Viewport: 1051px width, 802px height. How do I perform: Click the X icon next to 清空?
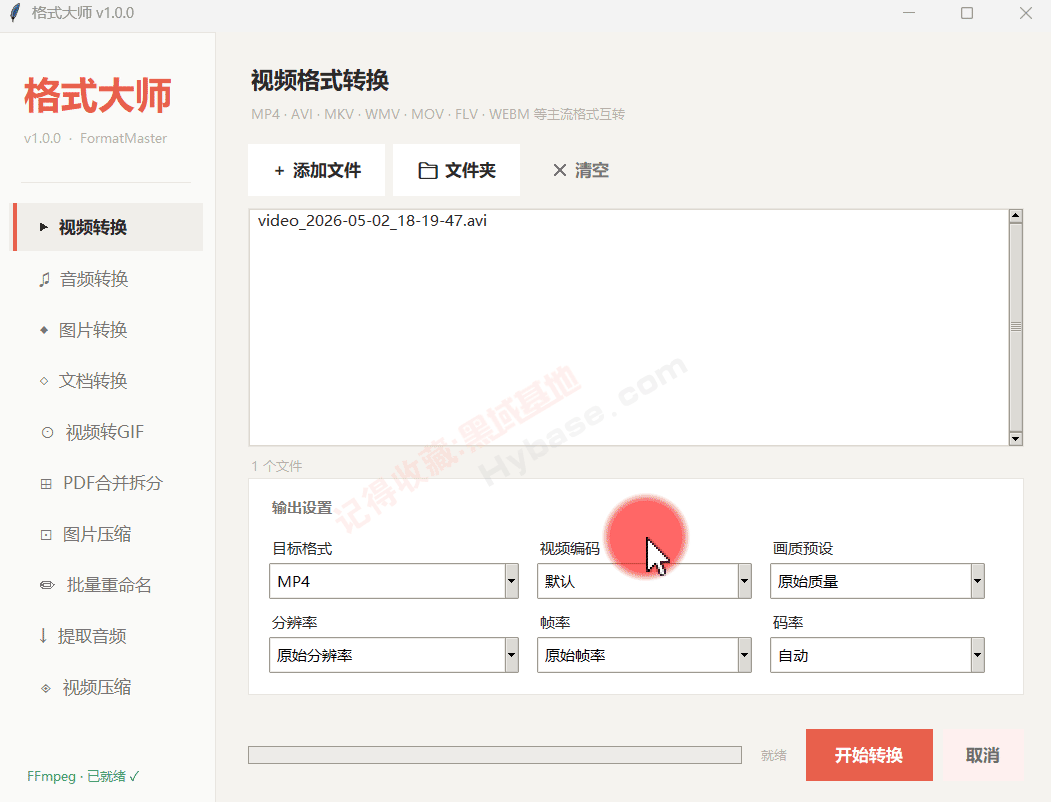pyautogui.click(x=560, y=170)
